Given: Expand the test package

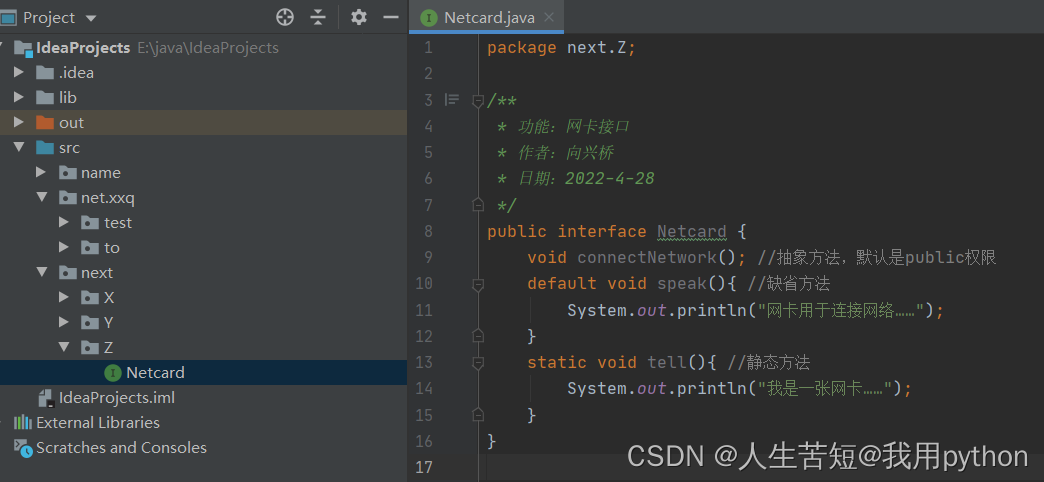Looking at the screenshot, I should 64,222.
